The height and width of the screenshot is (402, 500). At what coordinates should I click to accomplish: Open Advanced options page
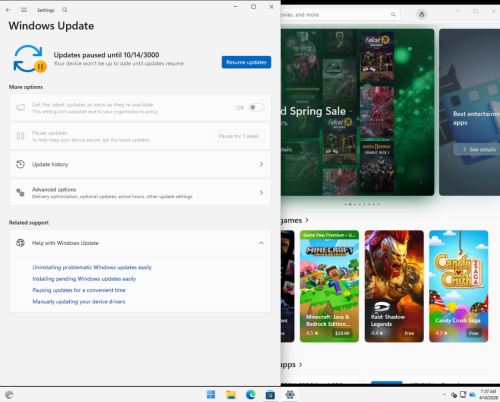(140, 193)
